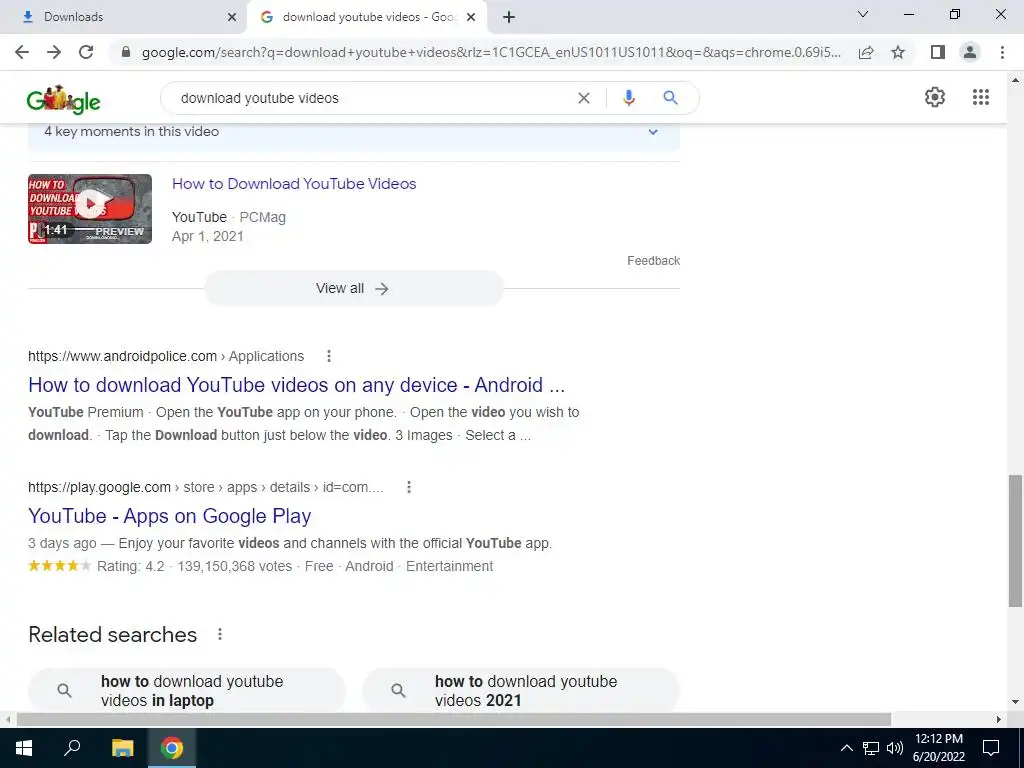The height and width of the screenshot is (768, 1024).
Task: Open the clock showing 12:12 PM
Action: (939, 748)
